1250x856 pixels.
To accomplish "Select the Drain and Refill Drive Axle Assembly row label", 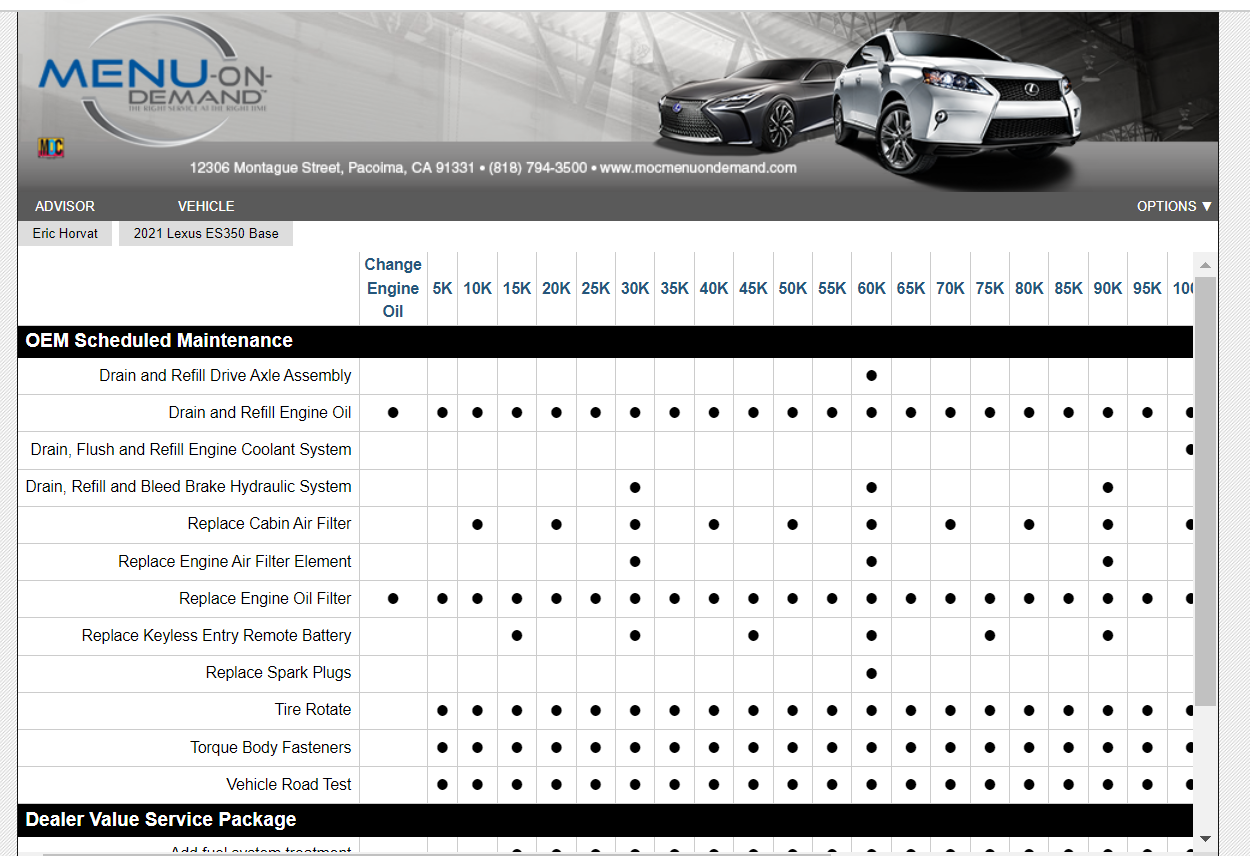I will (x=225, y=376).
